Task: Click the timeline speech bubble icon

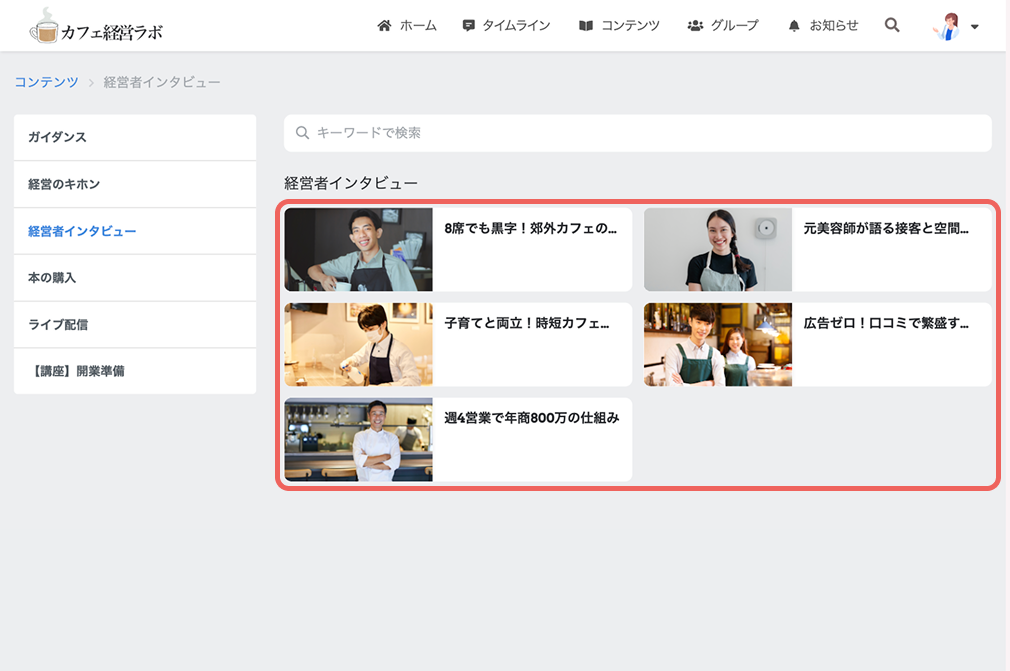Action: pyautogui.click(x=468, y=26)
